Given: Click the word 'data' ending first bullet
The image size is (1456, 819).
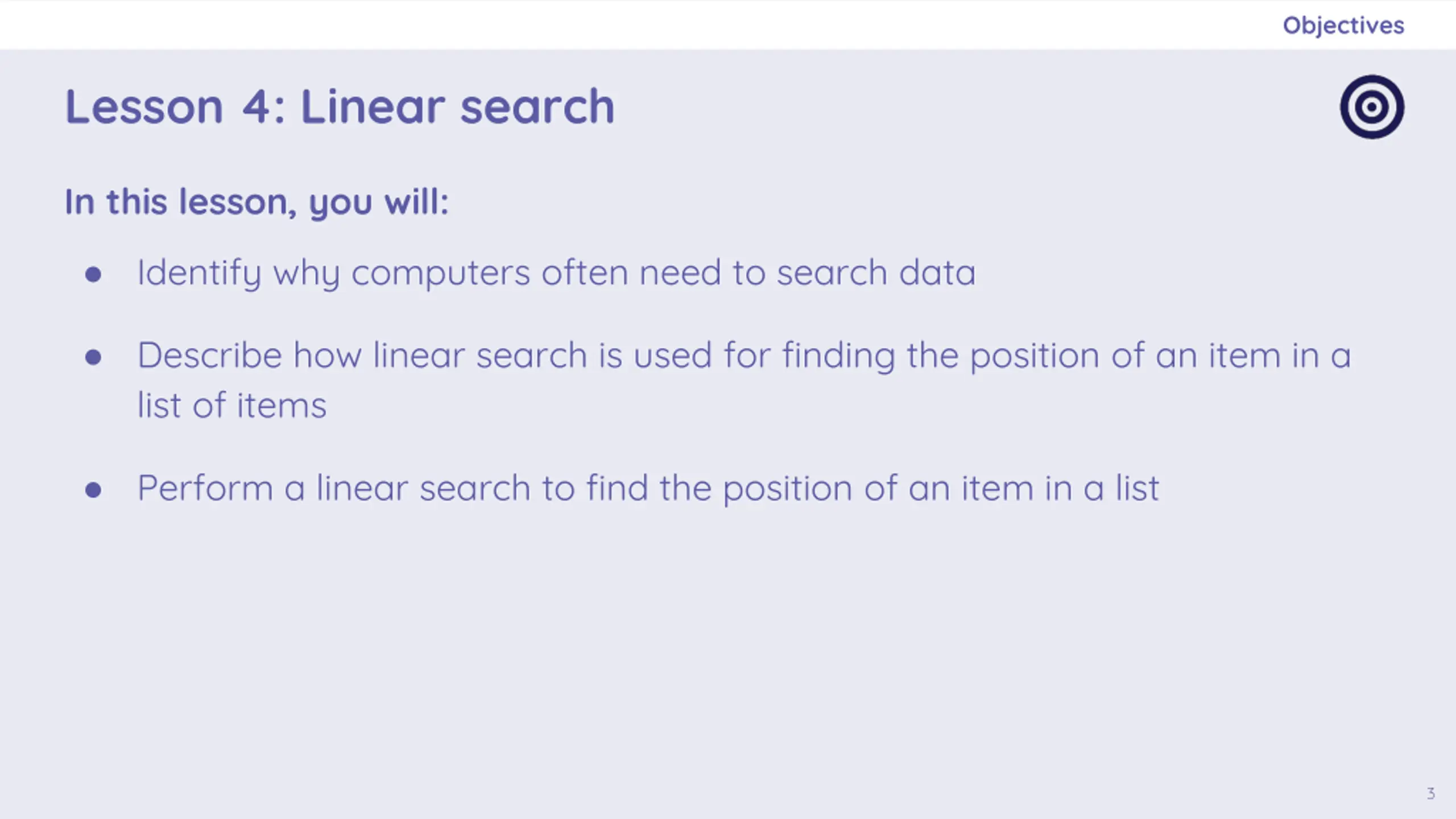Looking at the screenshot, I should (x=937, y=272).
